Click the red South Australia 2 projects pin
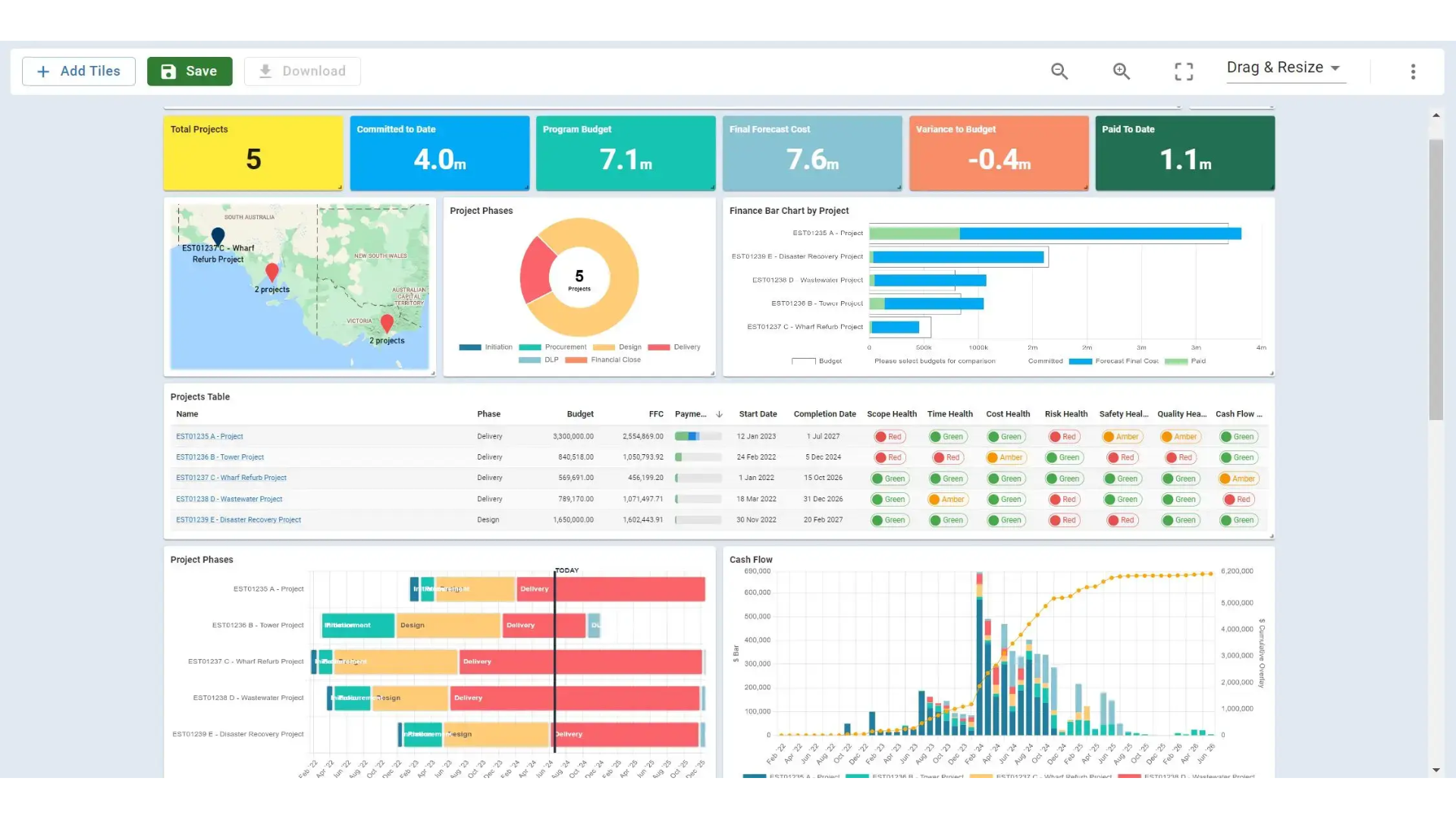 tap(272, 272)
